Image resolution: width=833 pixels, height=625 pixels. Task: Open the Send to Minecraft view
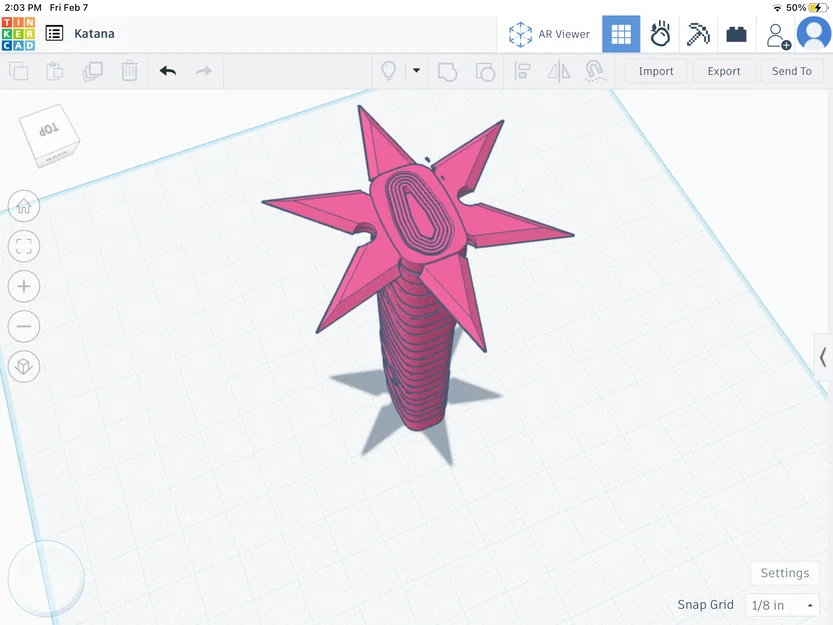coord(697,33)
